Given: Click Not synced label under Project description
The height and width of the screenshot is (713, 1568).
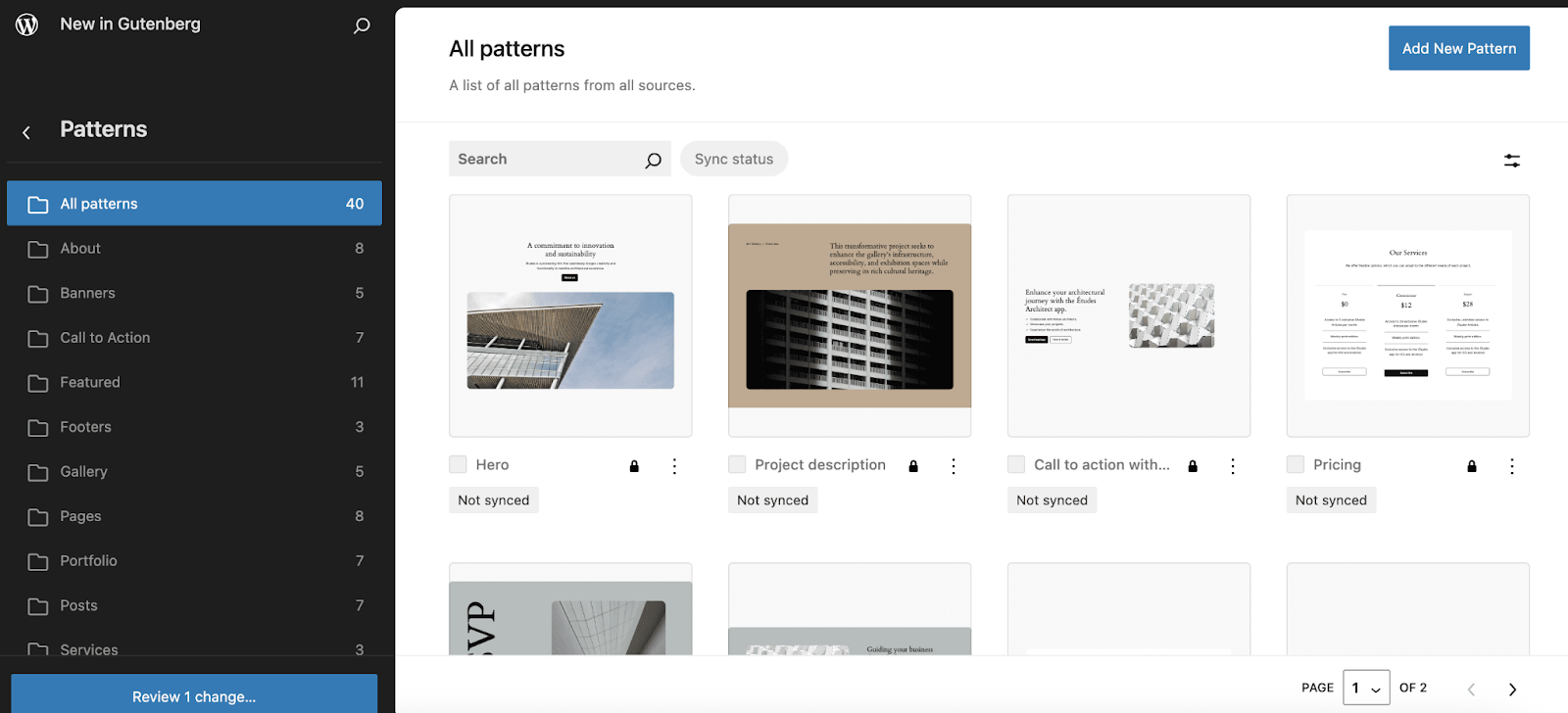Looking at the screenshot, I should [773, 500].
